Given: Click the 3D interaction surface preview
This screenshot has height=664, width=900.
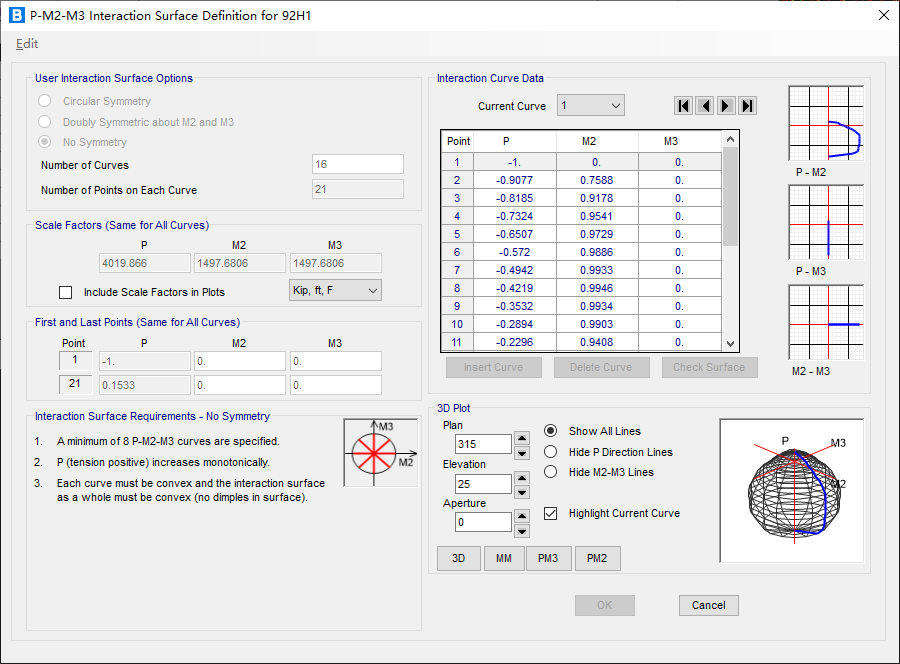Looking at the screenshot, I should pos(792,491).
